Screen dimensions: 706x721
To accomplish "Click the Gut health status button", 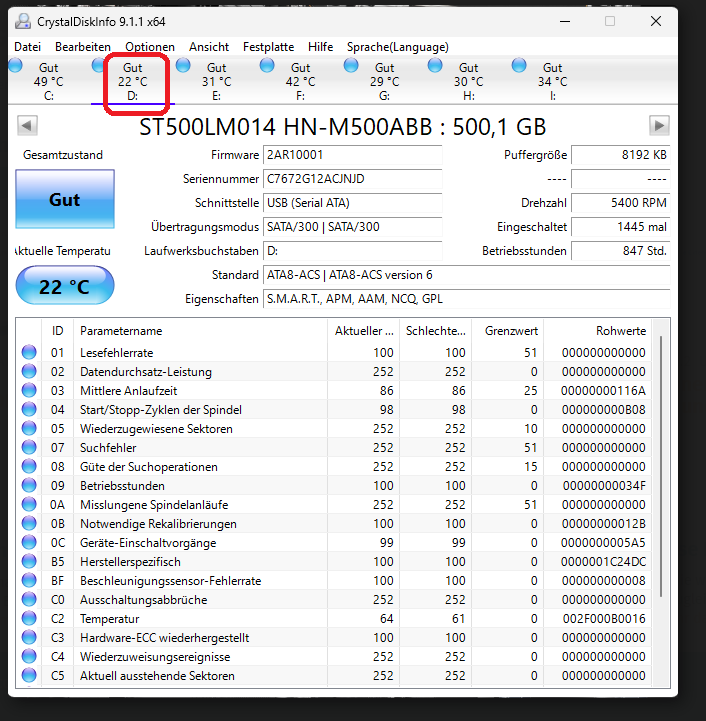I will coord(65,199).
